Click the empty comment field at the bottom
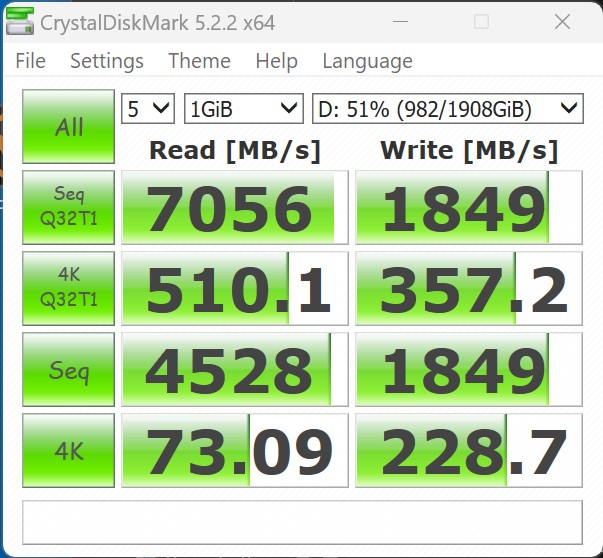Viewport: 603px width, 558px height. point(302,522)
